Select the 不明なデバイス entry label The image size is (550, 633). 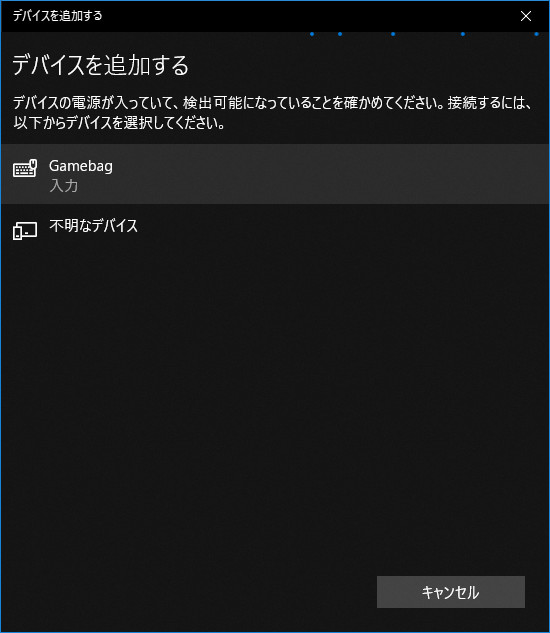click(93, 226)
